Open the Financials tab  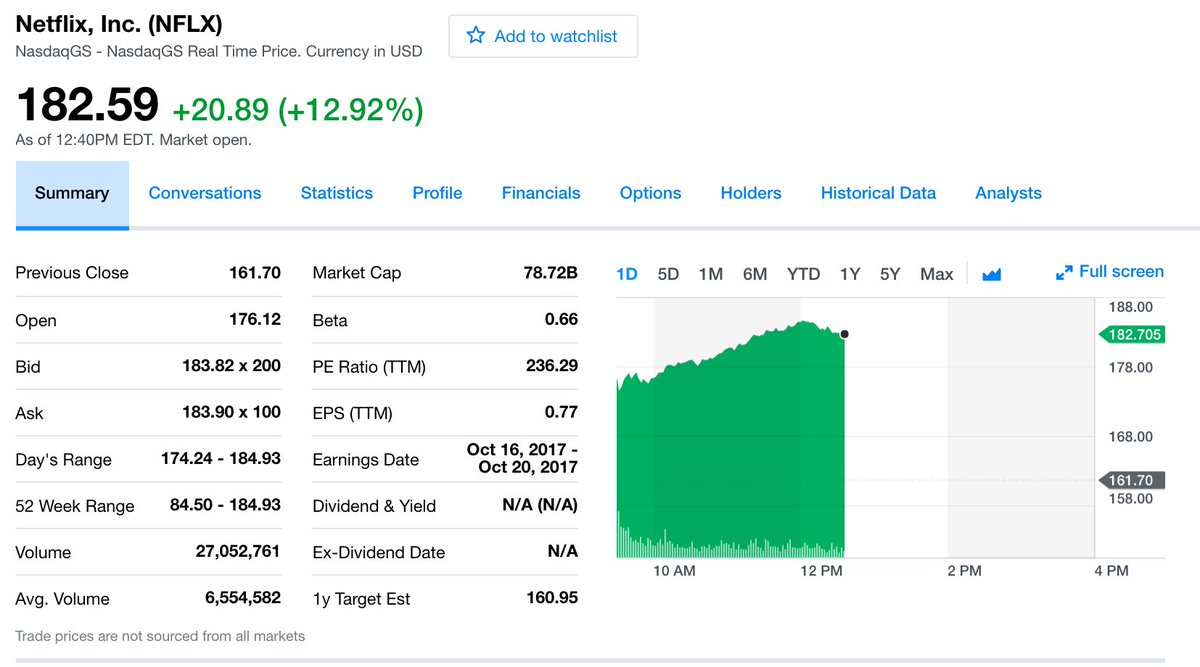(x=541, y=194)
